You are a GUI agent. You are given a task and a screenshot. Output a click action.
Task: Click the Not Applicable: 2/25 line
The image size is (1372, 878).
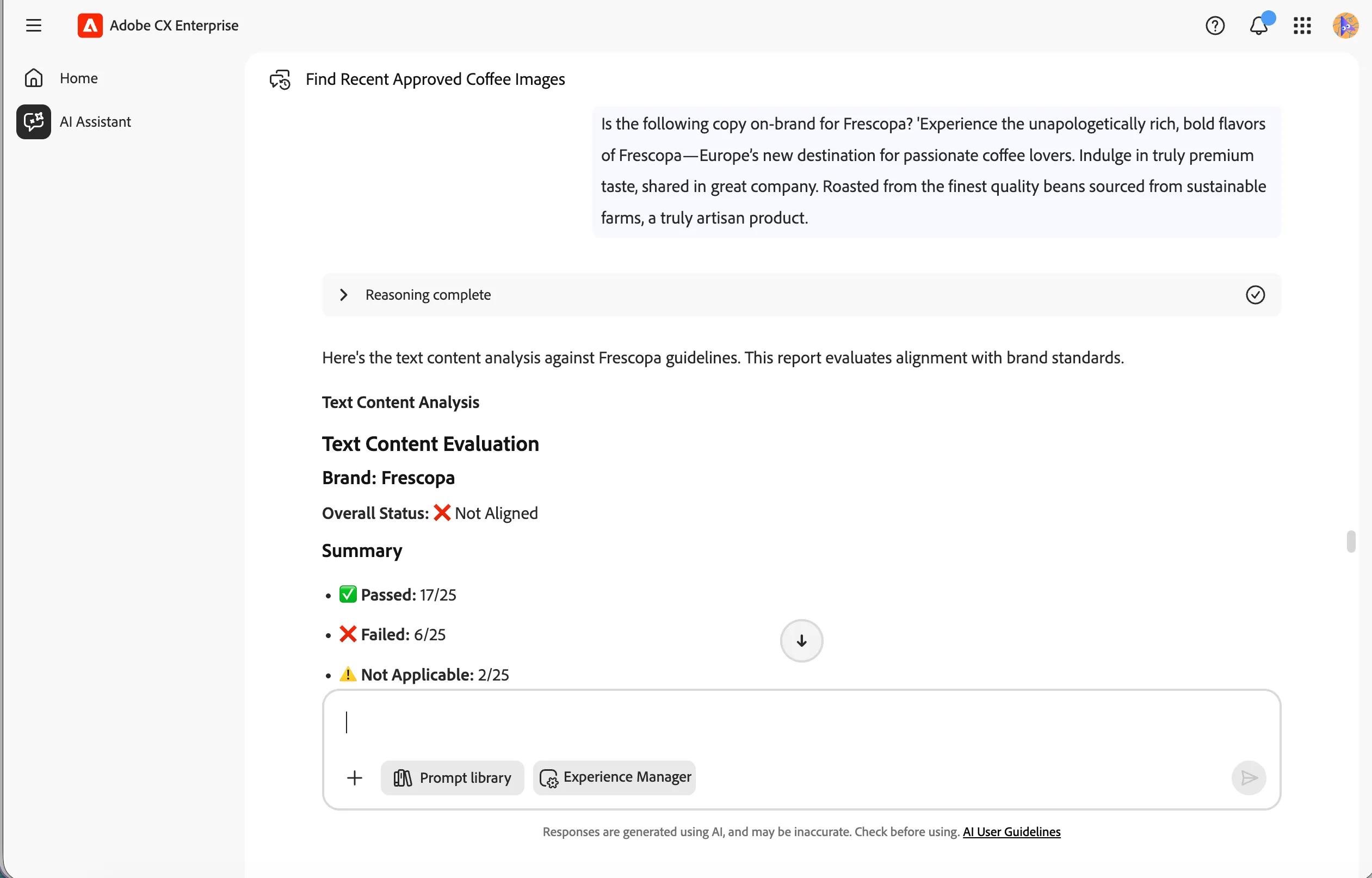point(423,675)
